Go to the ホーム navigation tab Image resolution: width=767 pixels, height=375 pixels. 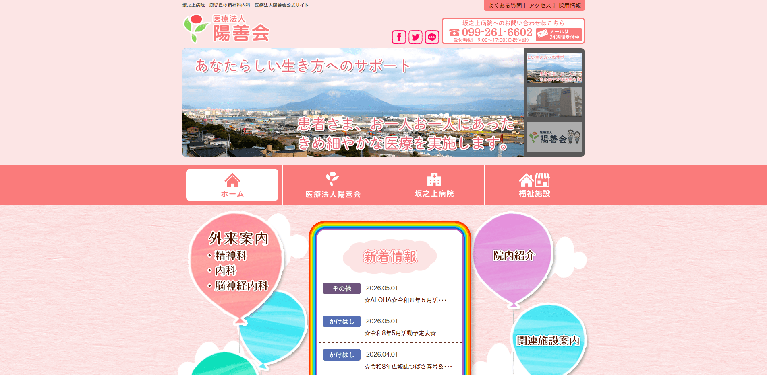click(x=232, y=185)
